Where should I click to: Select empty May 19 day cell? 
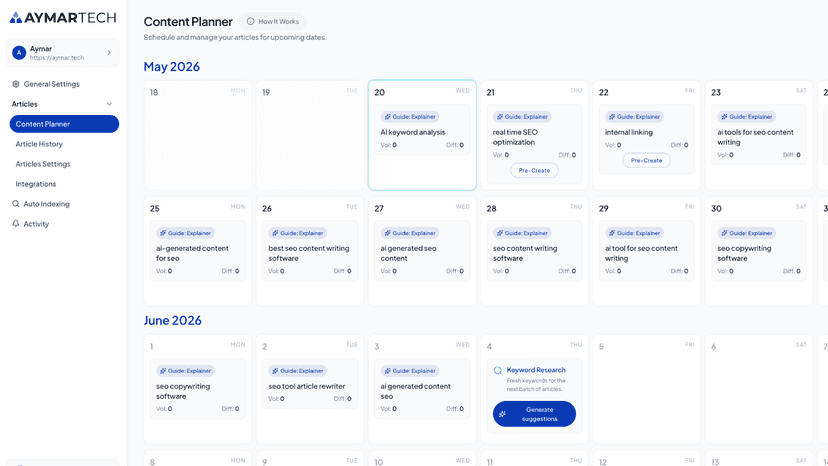coord(310,135)
